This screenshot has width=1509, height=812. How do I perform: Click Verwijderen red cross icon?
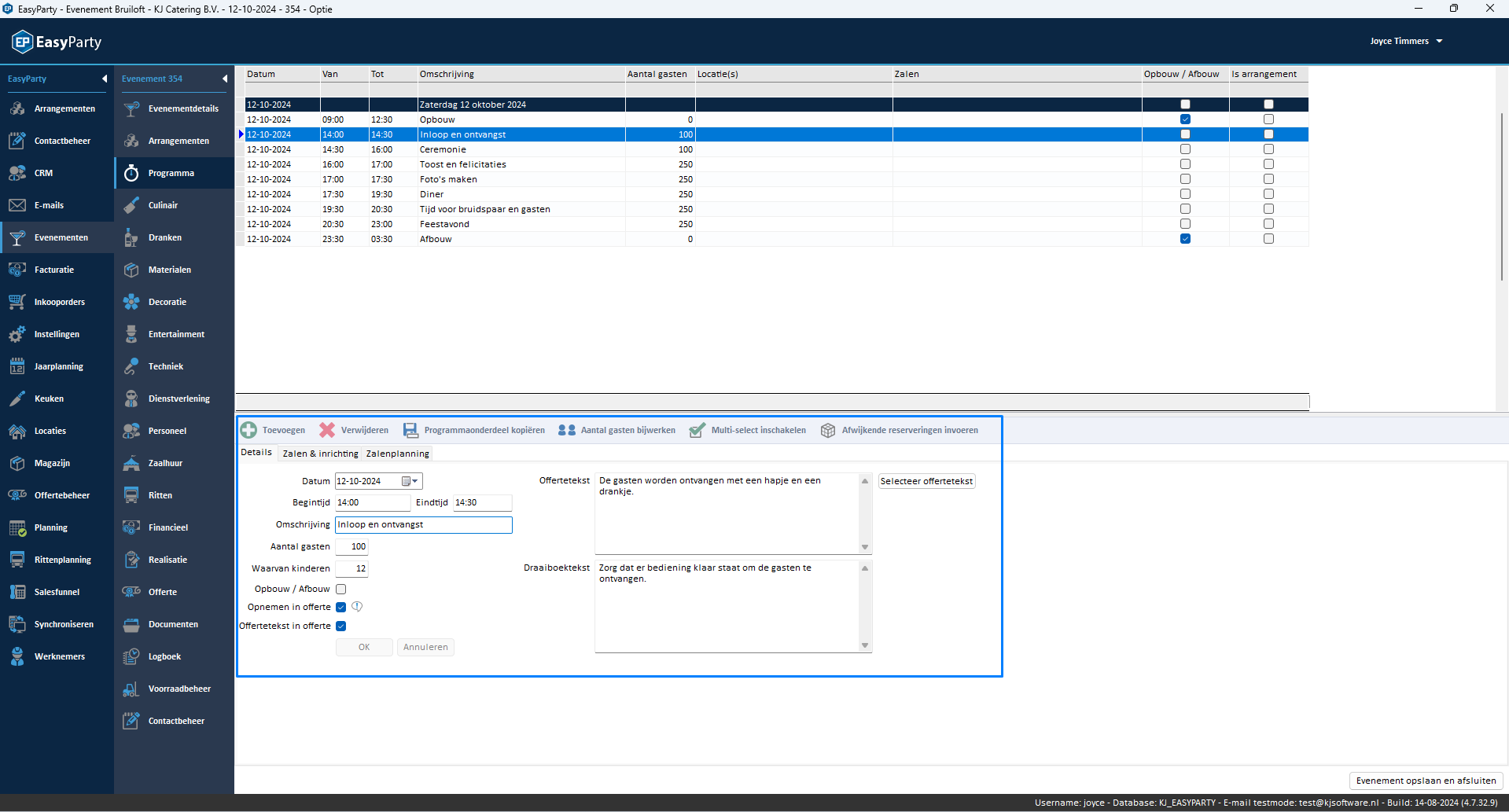327,430
